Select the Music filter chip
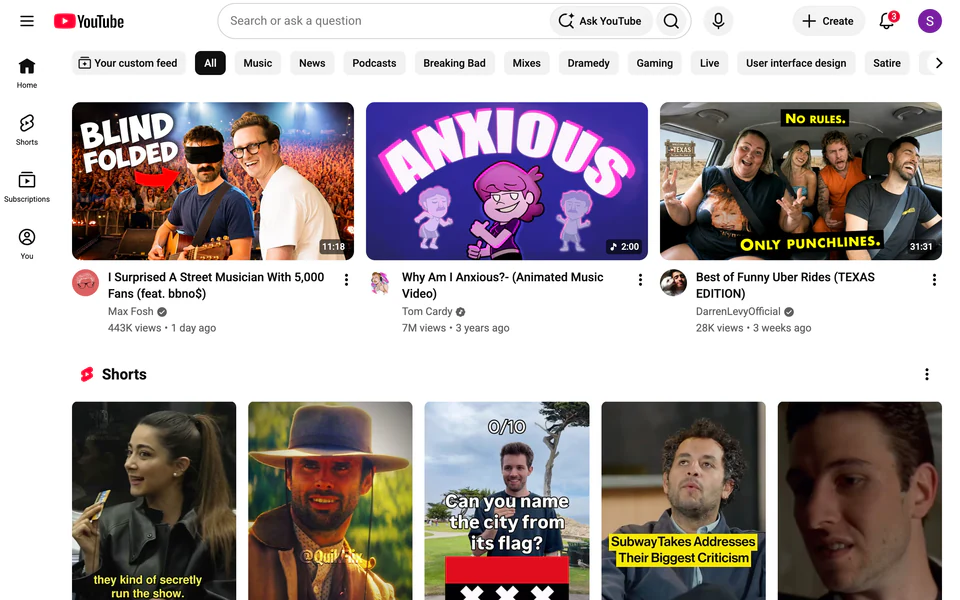This screenshot has height=600, width=960. (258, 63)
